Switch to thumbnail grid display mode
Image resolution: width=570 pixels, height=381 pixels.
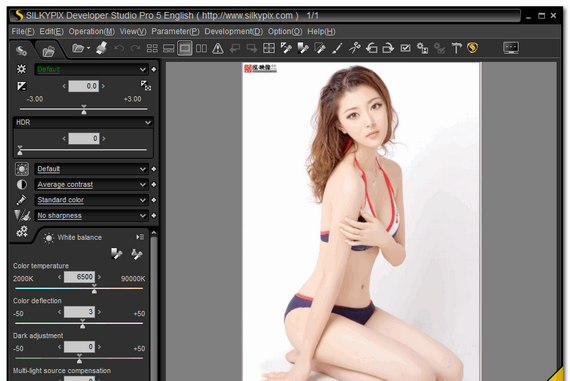152,48
